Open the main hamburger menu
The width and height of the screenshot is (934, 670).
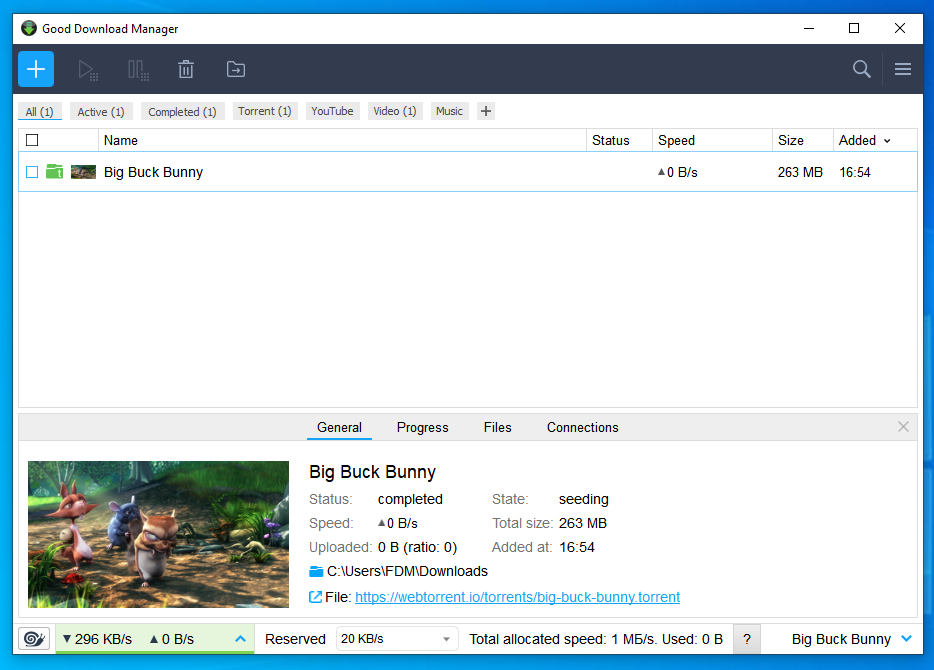[902, 69]
